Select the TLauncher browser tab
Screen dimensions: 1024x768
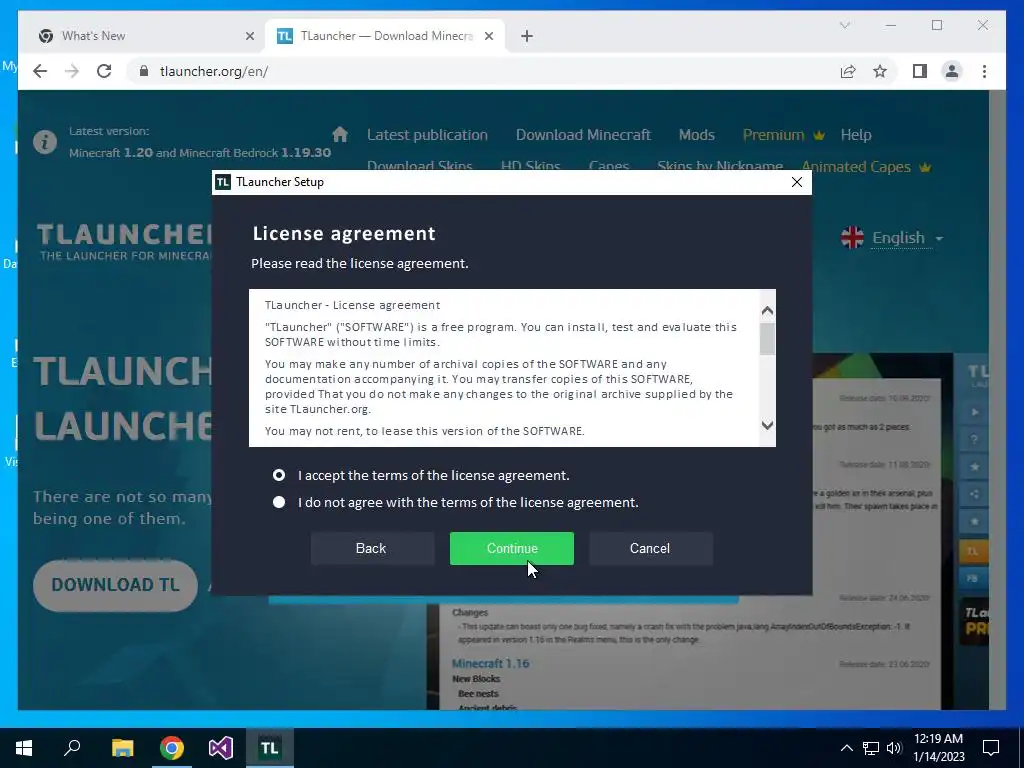click(386, 36)
